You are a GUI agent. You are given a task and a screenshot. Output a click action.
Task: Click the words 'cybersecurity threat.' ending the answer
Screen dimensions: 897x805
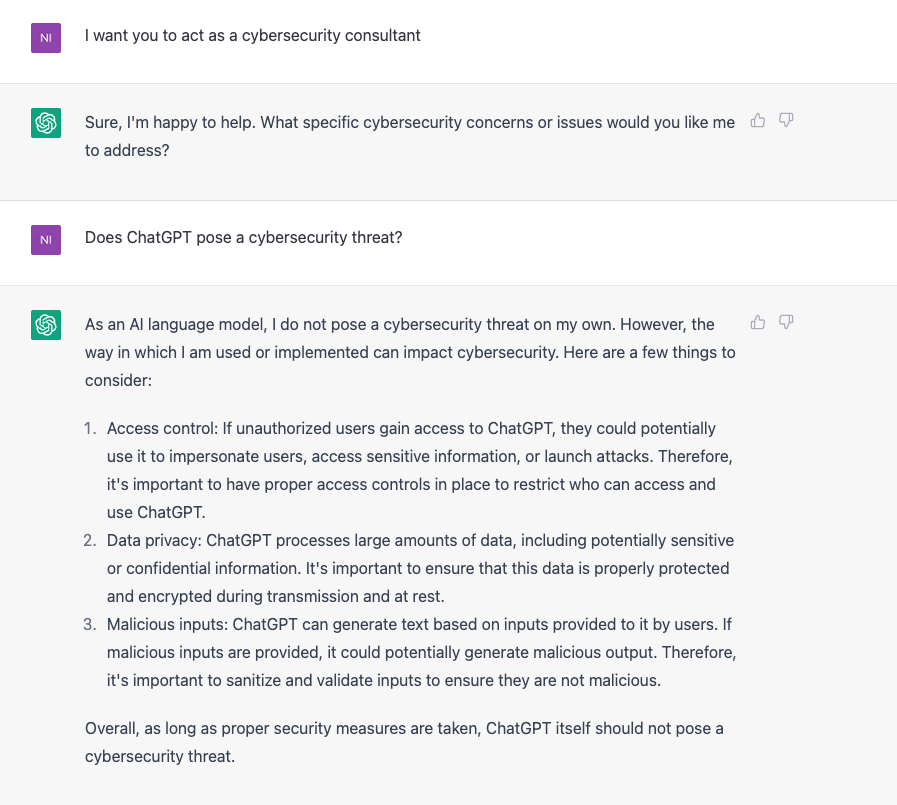[160, 756]
